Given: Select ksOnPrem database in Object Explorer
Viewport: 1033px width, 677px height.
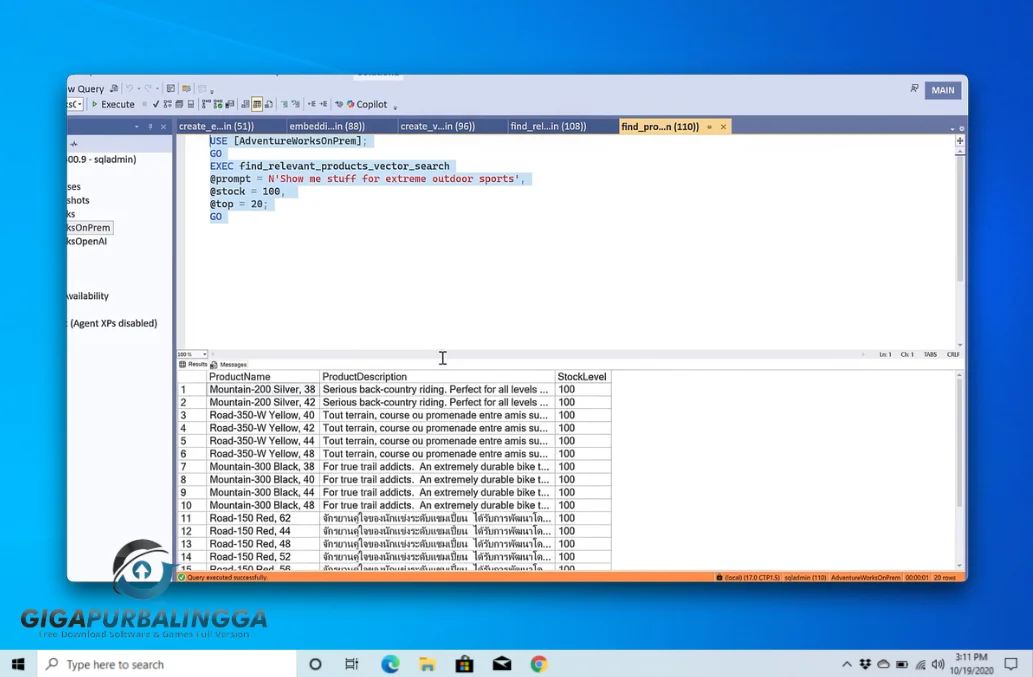Looking at the screenshot, I should click(90, 228).
